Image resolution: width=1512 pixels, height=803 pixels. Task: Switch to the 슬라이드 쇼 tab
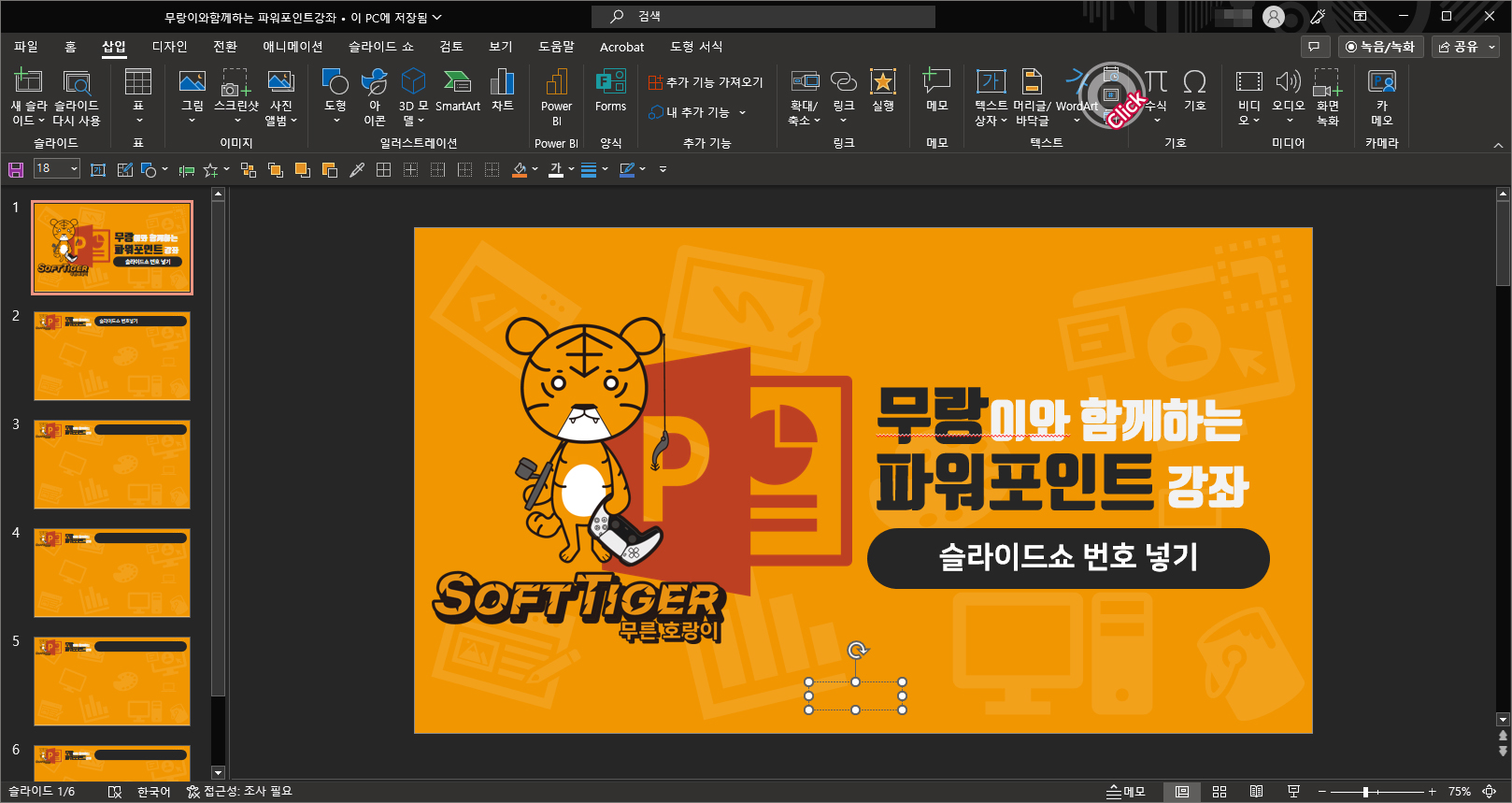pos(381,46)
